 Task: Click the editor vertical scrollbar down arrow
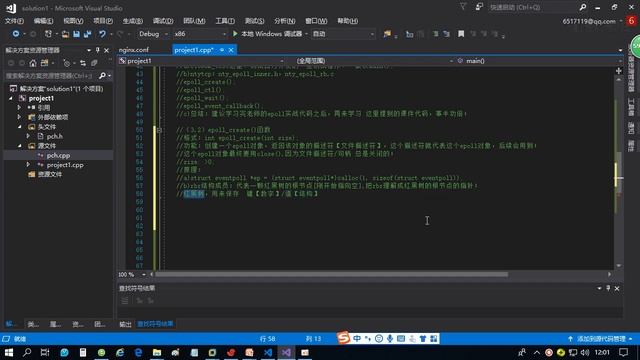tap(619, 265)
